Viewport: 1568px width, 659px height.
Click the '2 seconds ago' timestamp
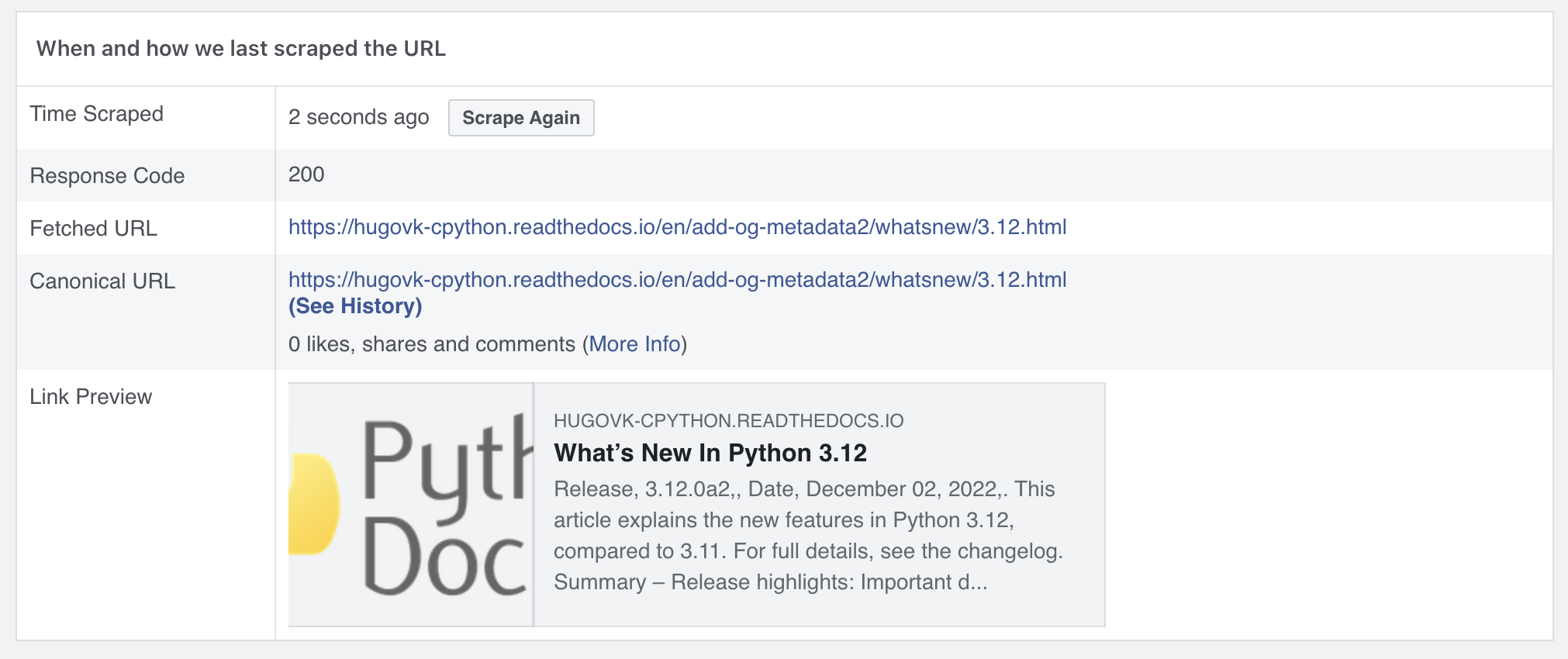359,117
